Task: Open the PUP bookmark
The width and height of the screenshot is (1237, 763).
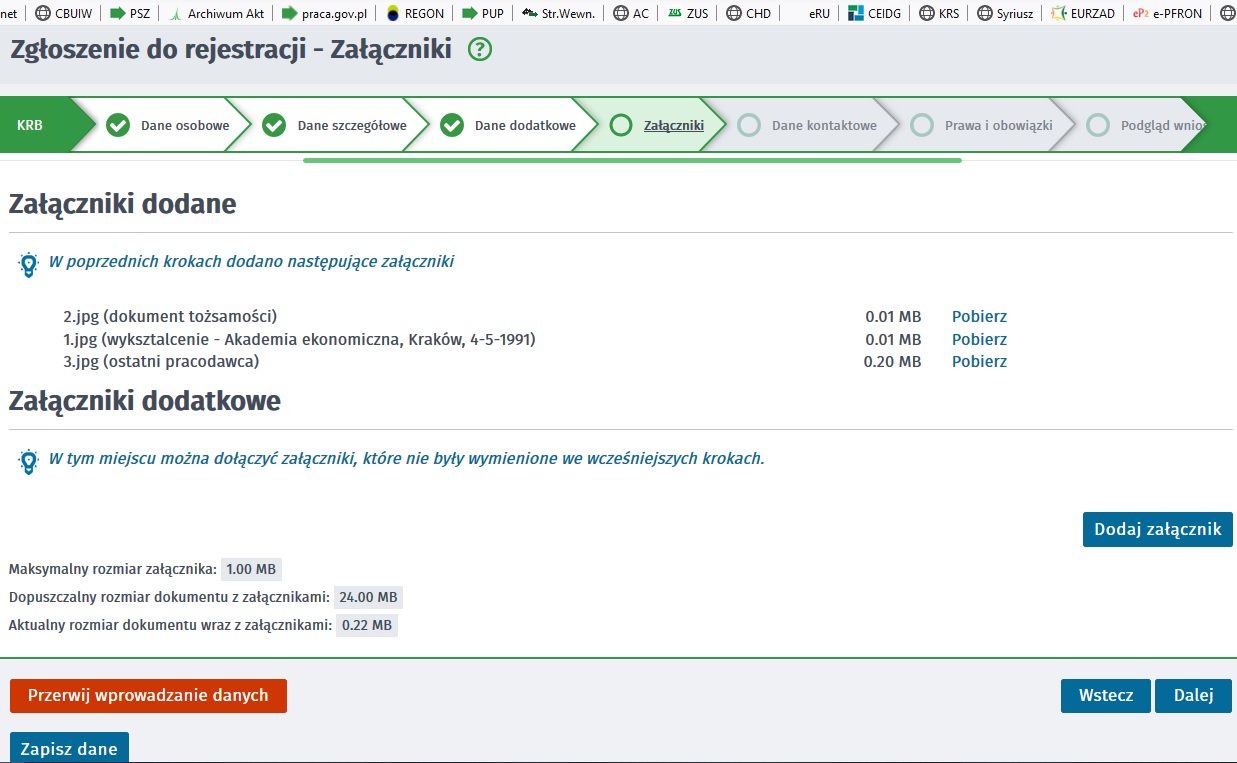Action: [482, 13]
